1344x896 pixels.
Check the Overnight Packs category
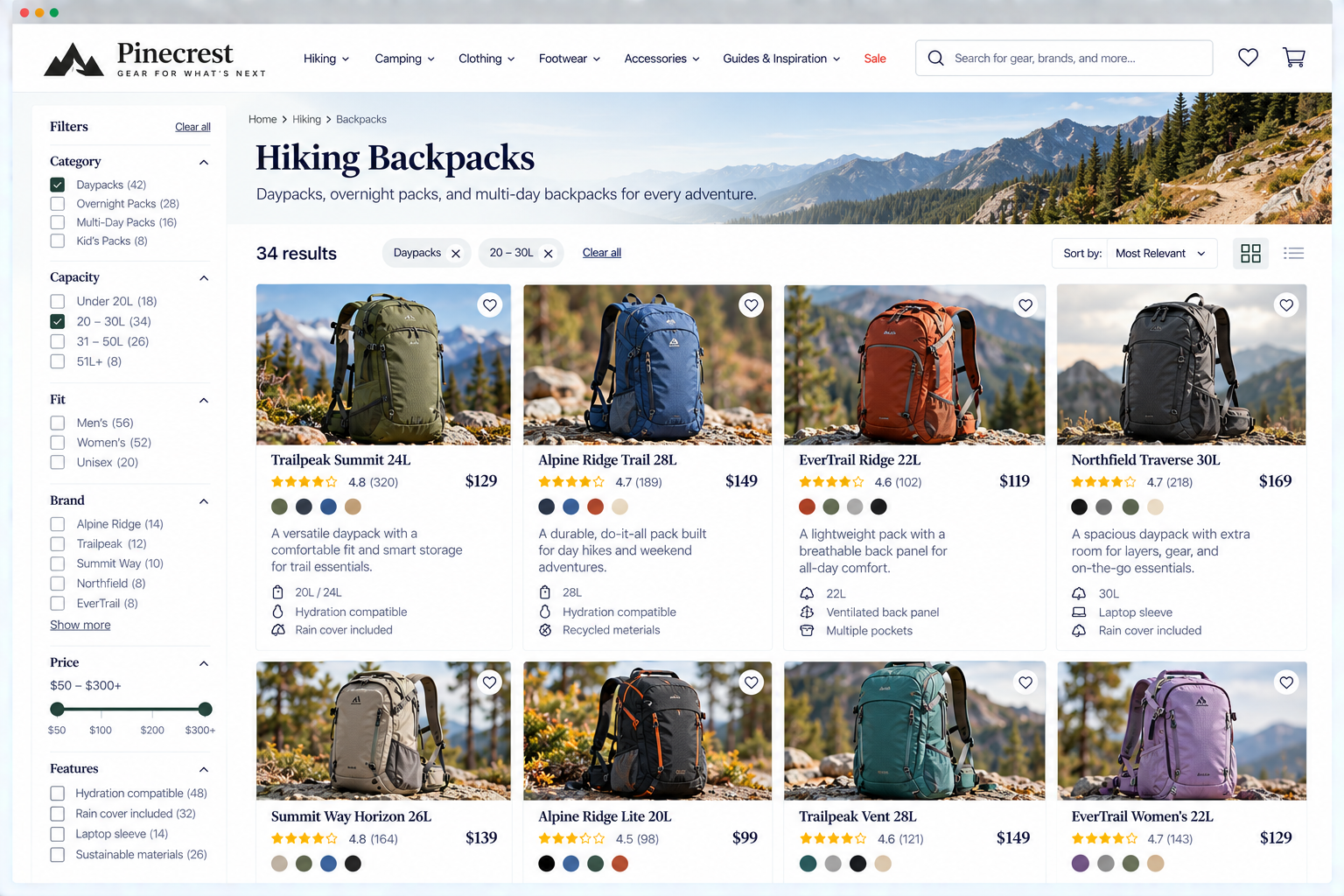pos(58,204)
